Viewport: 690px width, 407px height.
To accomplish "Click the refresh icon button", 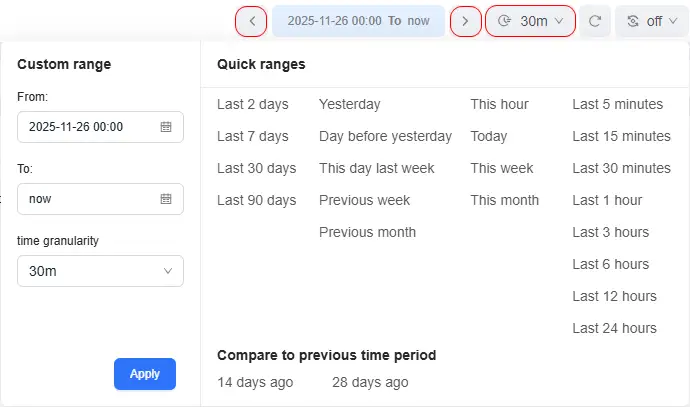I will click(596, 21).
